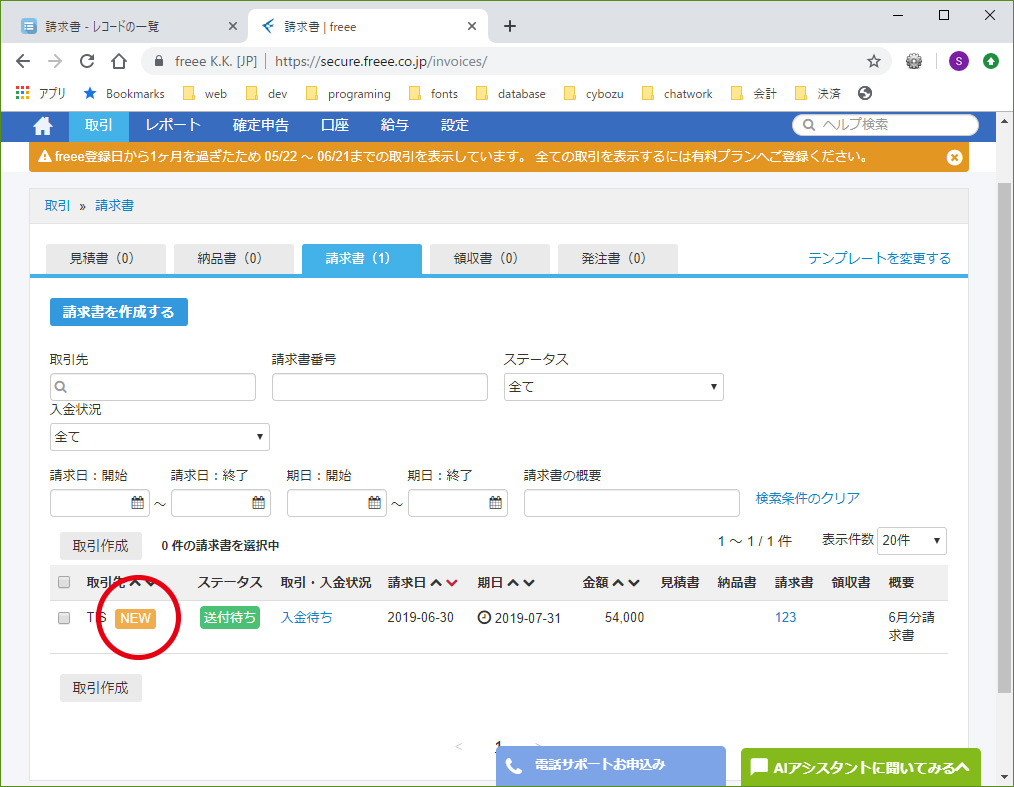The image size is (1014, 787).
Task: Open the dev bookmark folder
Action: click(266, 94)
